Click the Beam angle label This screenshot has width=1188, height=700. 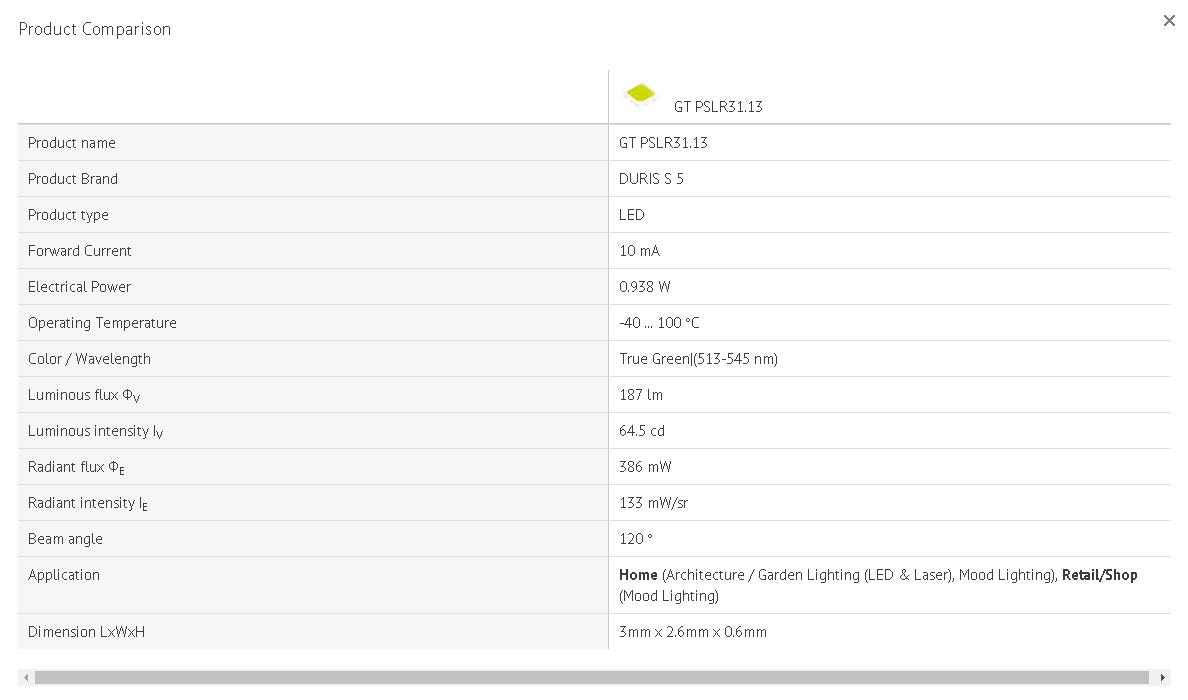click(65, 539)
